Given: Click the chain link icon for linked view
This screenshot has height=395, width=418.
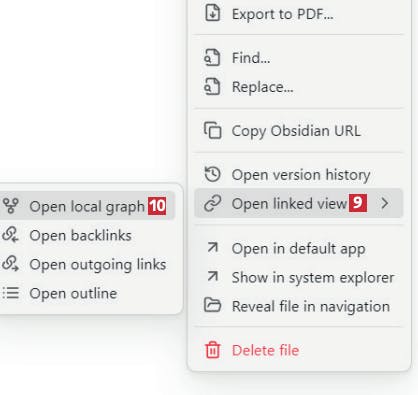Looking at the screenshot, I should click(x=212, y=203).
